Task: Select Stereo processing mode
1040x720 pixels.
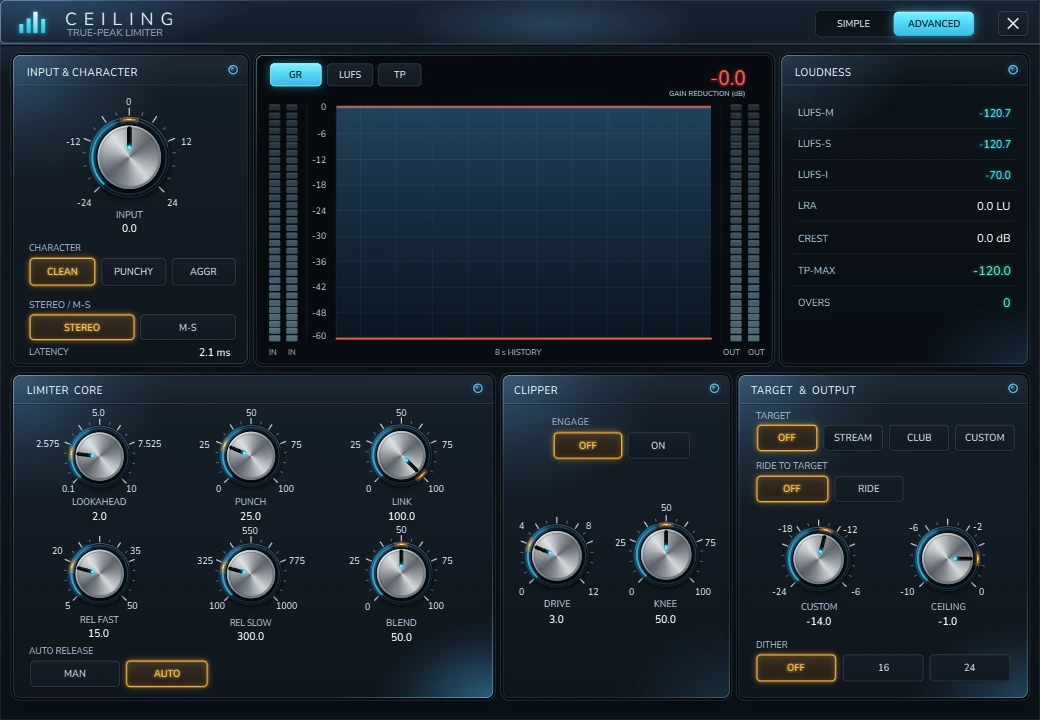Action: (82, 328)
